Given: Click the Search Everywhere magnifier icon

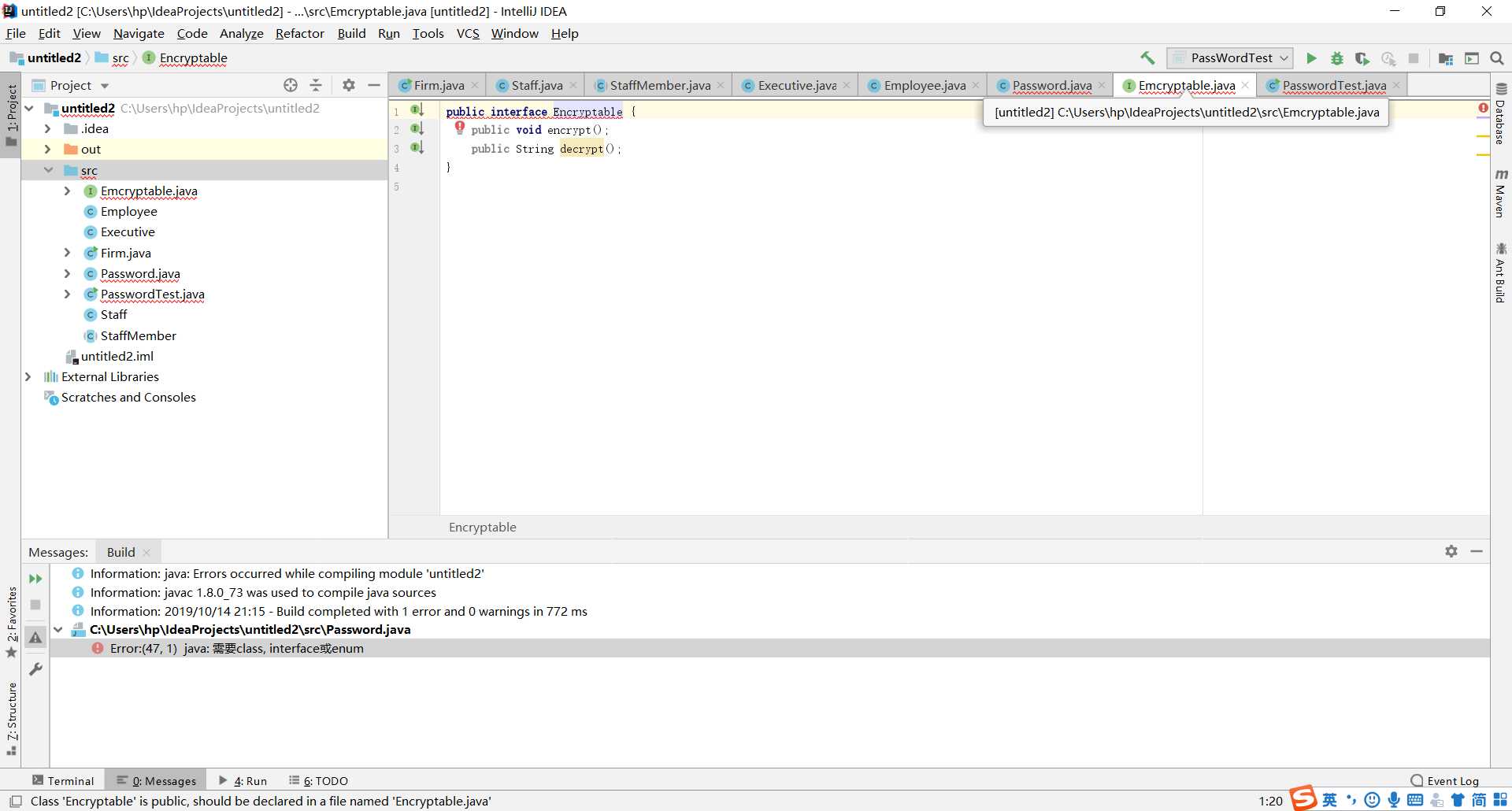Looking at the screenshot, I should (x=1497, y=58).
